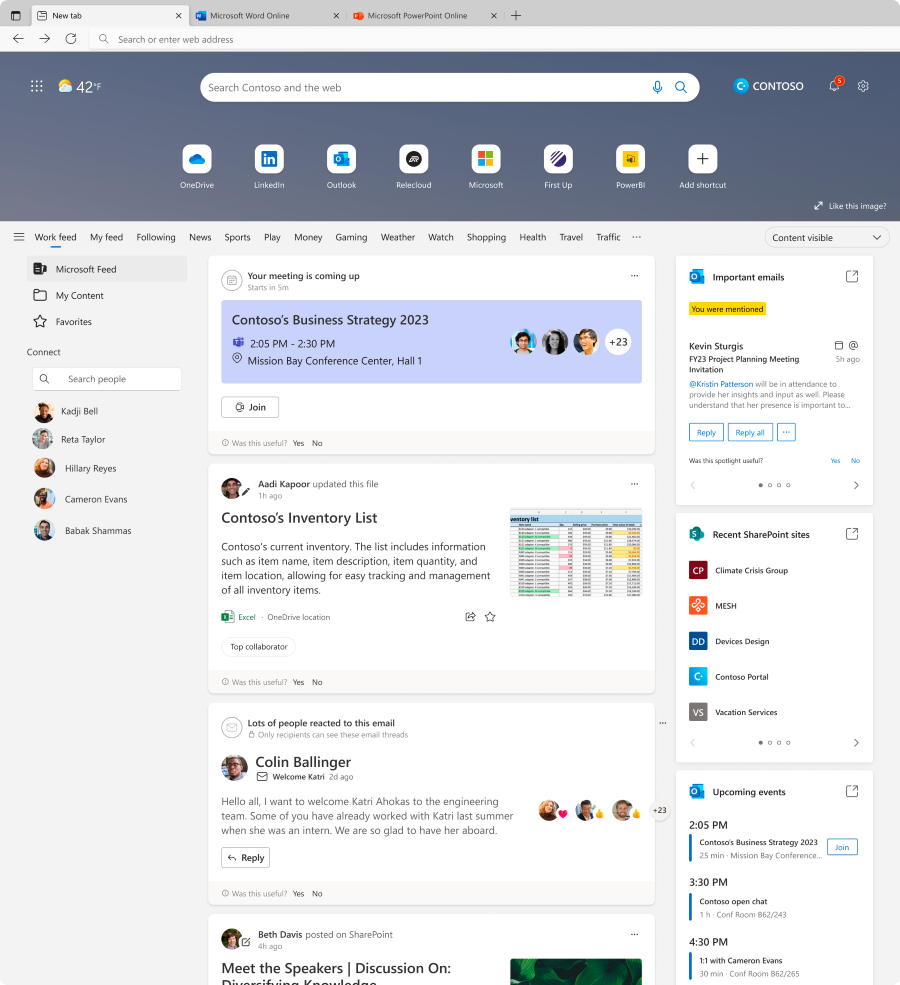Open the Gaming tab

point(351,237)
